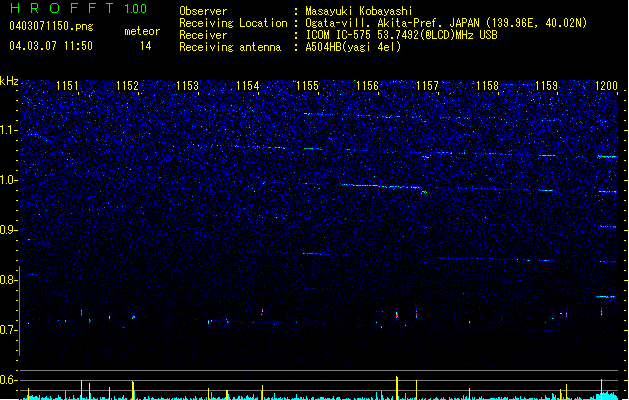Image resolution: width=629 pixels, height=400 pixels.
Task: Click the 1152 time marker
Action: 127,86
